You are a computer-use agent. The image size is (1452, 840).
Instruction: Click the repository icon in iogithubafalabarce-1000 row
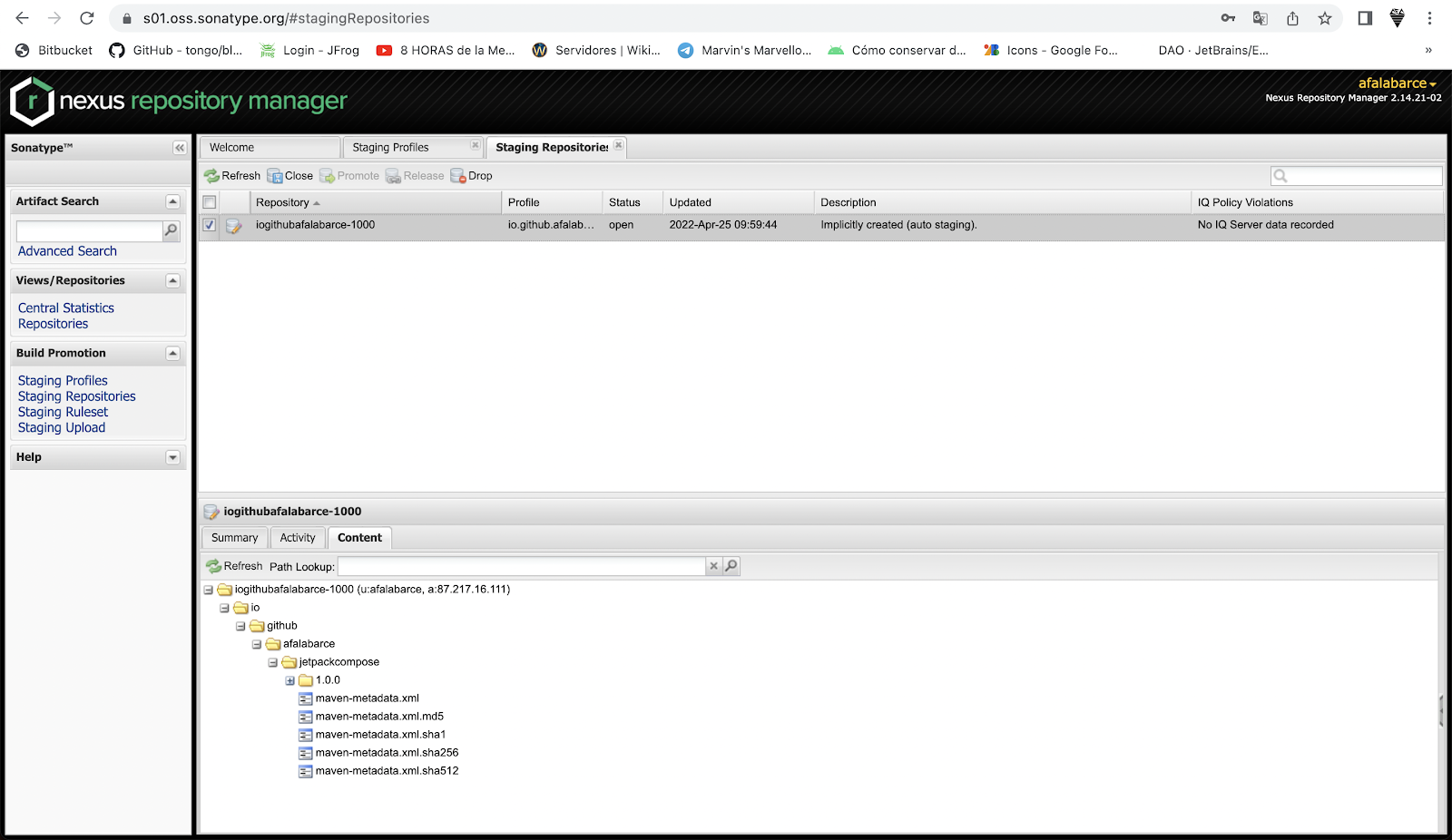[x=234, y=226]
